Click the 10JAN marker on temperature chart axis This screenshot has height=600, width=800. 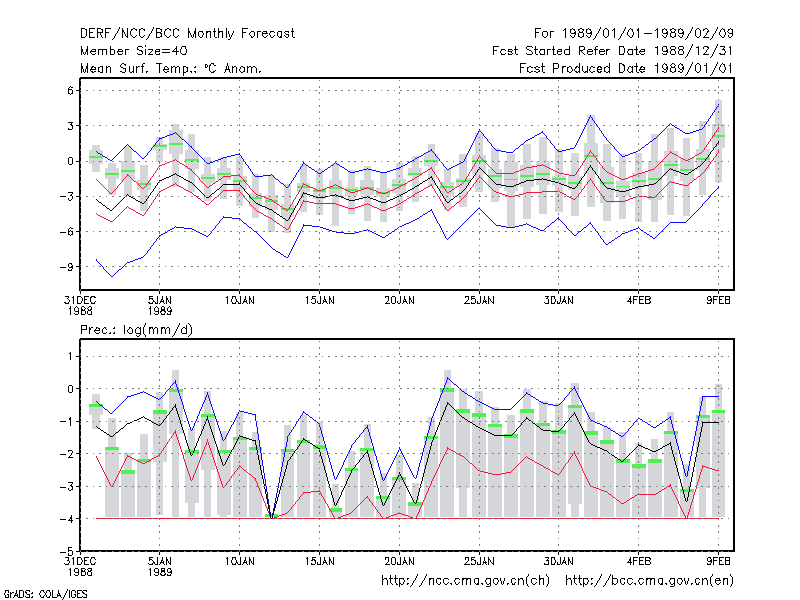[x=240, y=301]
